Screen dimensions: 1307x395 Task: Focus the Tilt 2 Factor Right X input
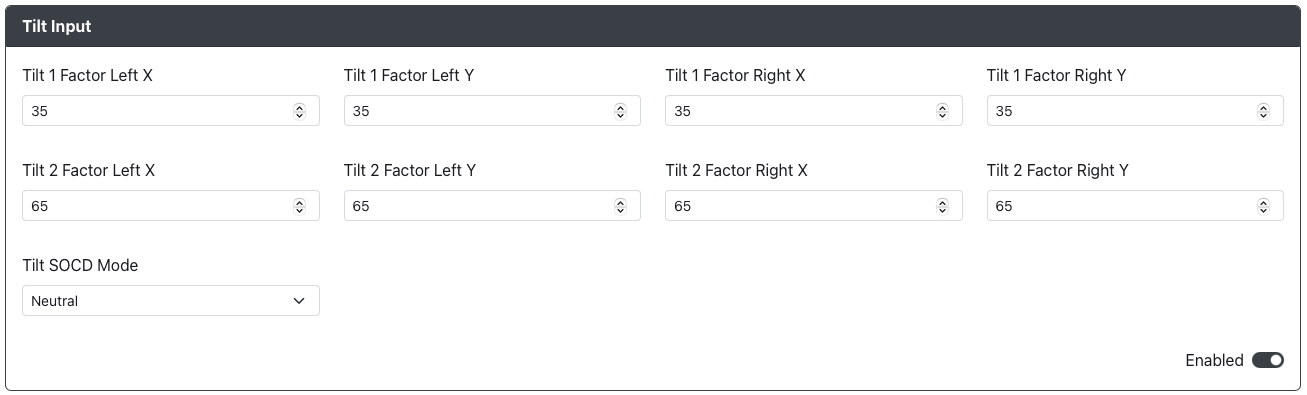(x=814, y=206)
